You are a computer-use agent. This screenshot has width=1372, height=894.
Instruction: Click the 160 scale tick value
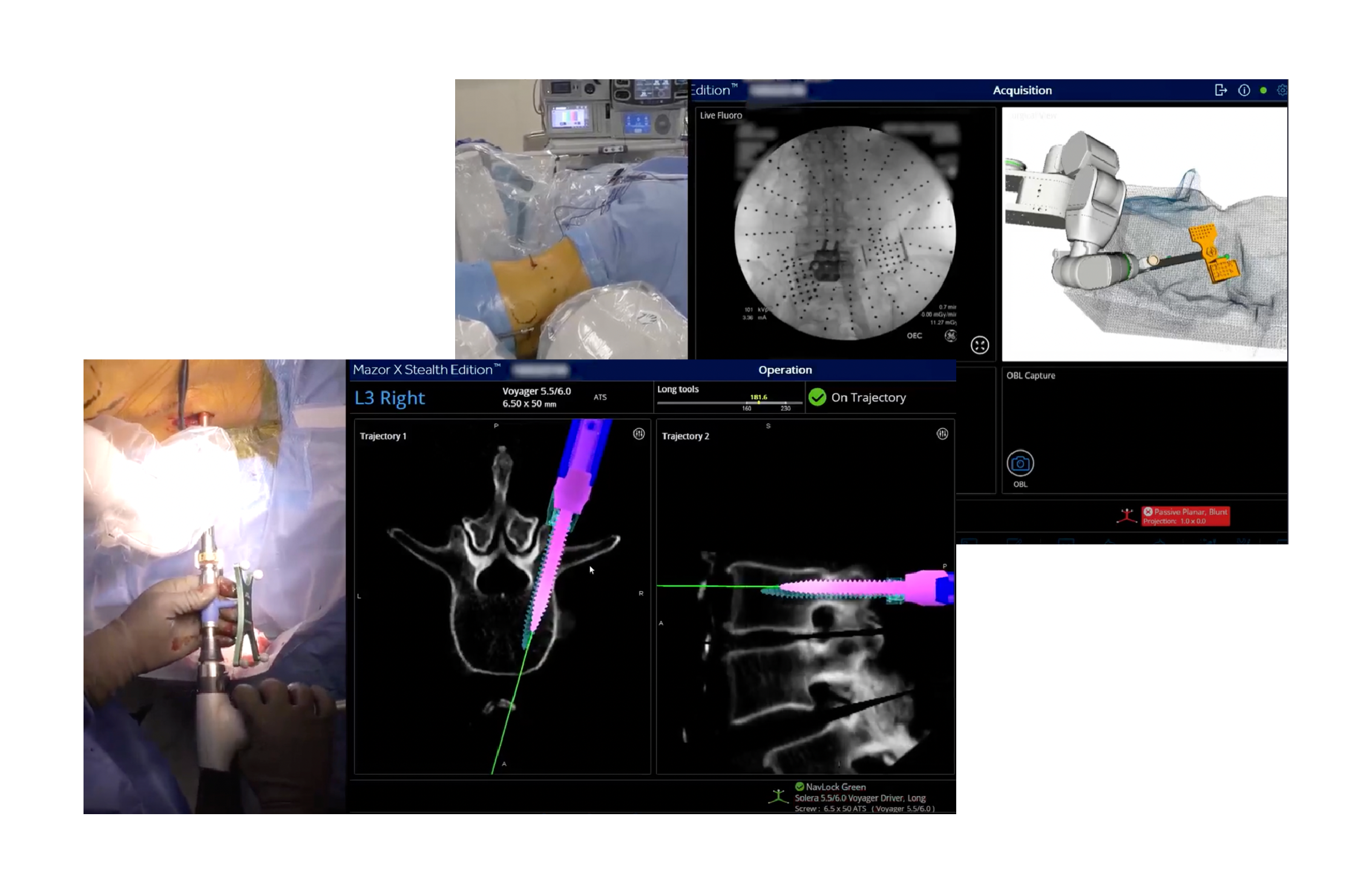[747, 408]
